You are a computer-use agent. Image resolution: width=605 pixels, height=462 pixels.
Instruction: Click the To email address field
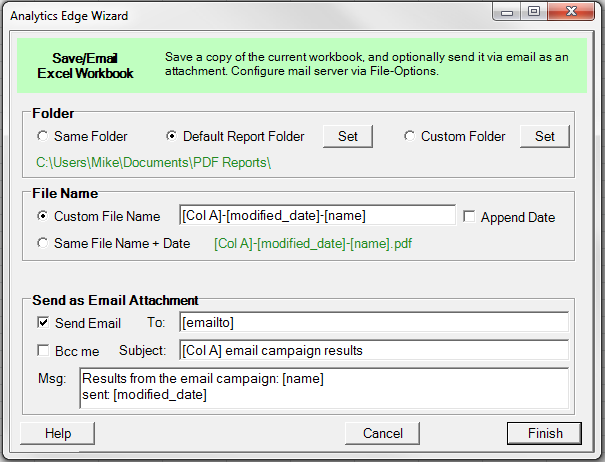coord(372,322)
